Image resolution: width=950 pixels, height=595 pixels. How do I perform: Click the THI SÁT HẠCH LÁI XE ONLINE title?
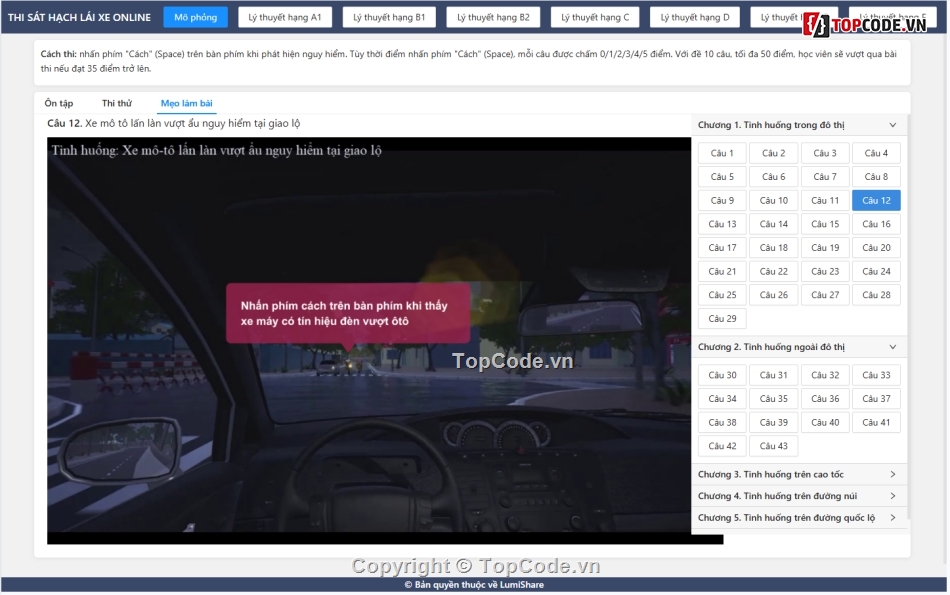coord(80,17)
